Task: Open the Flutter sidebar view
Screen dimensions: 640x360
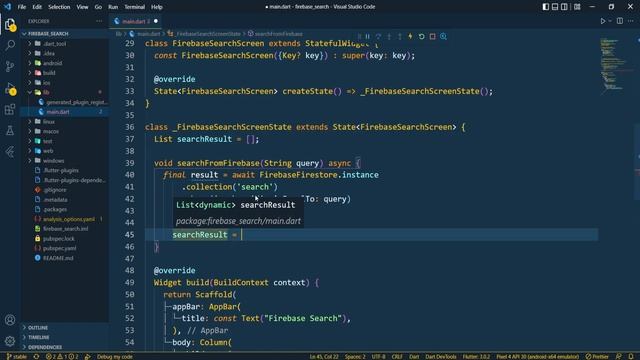Action: pyautogui.click(x=10, y=152)
